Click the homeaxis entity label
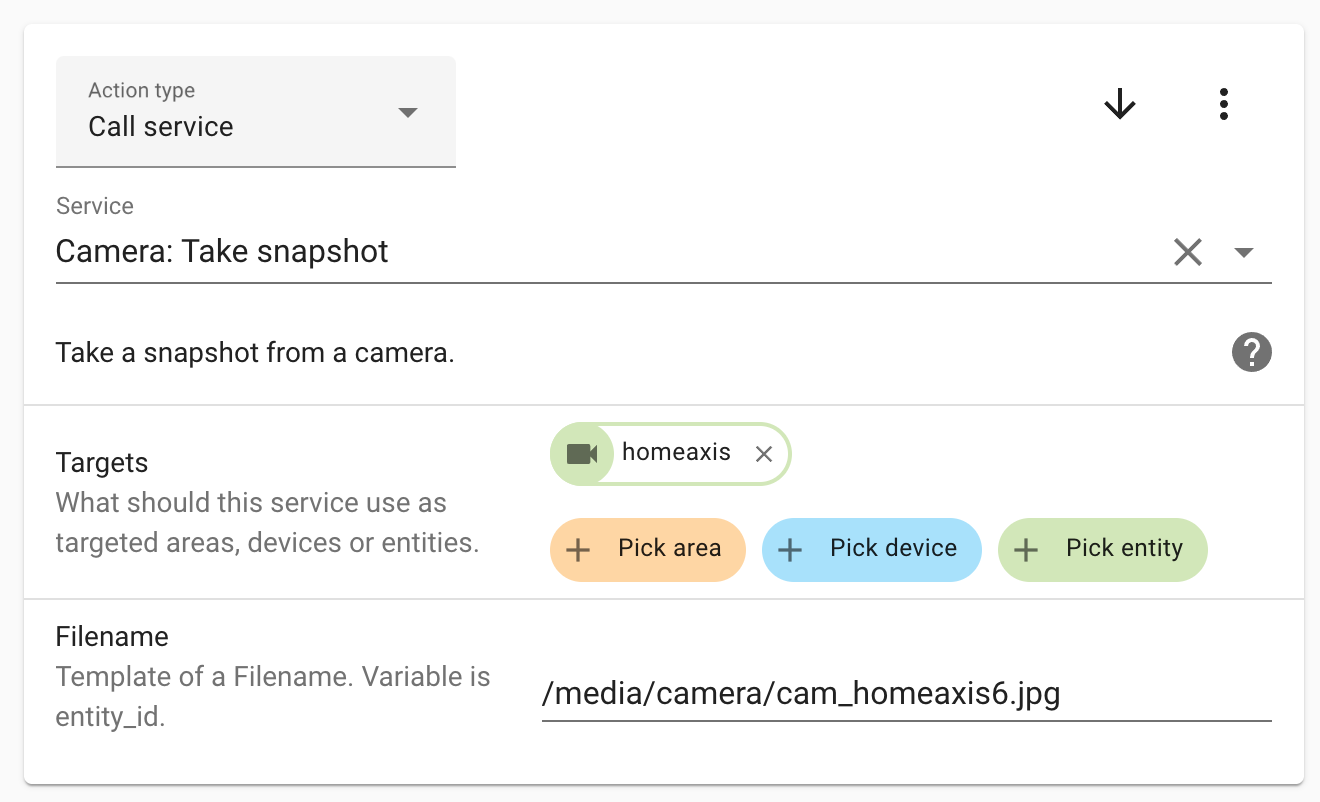The width and height of the screenshot is (1320, 802). [x=676, y=452]
